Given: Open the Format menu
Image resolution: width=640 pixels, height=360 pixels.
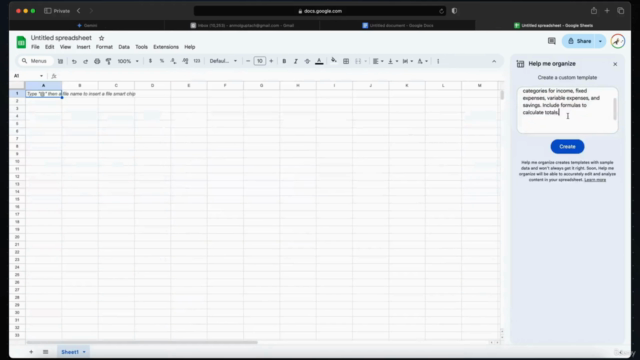Looking at the screenshot, I should point(104,47).
